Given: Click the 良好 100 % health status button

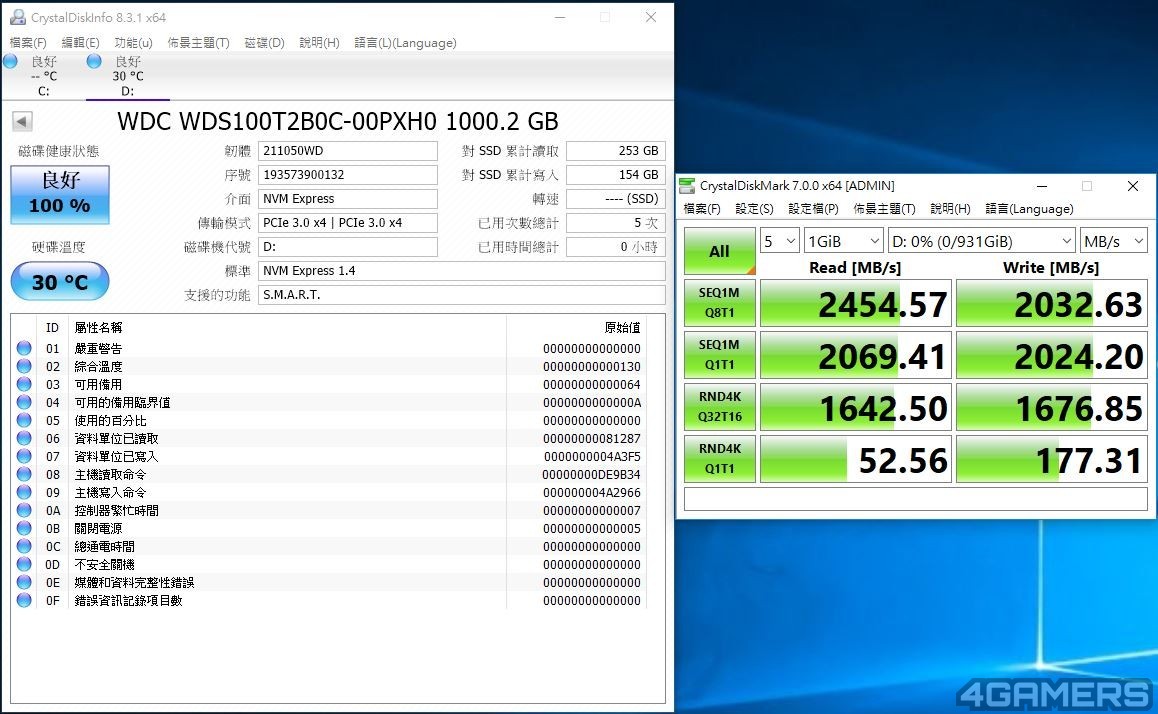Looking at the screenshot, I should pyautogui.click(x=60, y=194).
